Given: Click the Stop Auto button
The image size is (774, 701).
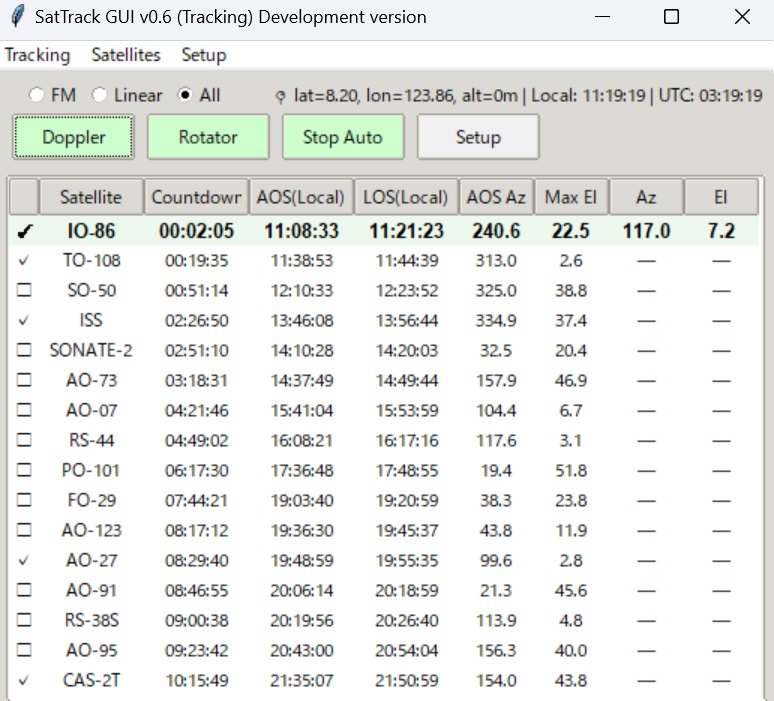Looking at the screenshot, I should coord(342,137).
